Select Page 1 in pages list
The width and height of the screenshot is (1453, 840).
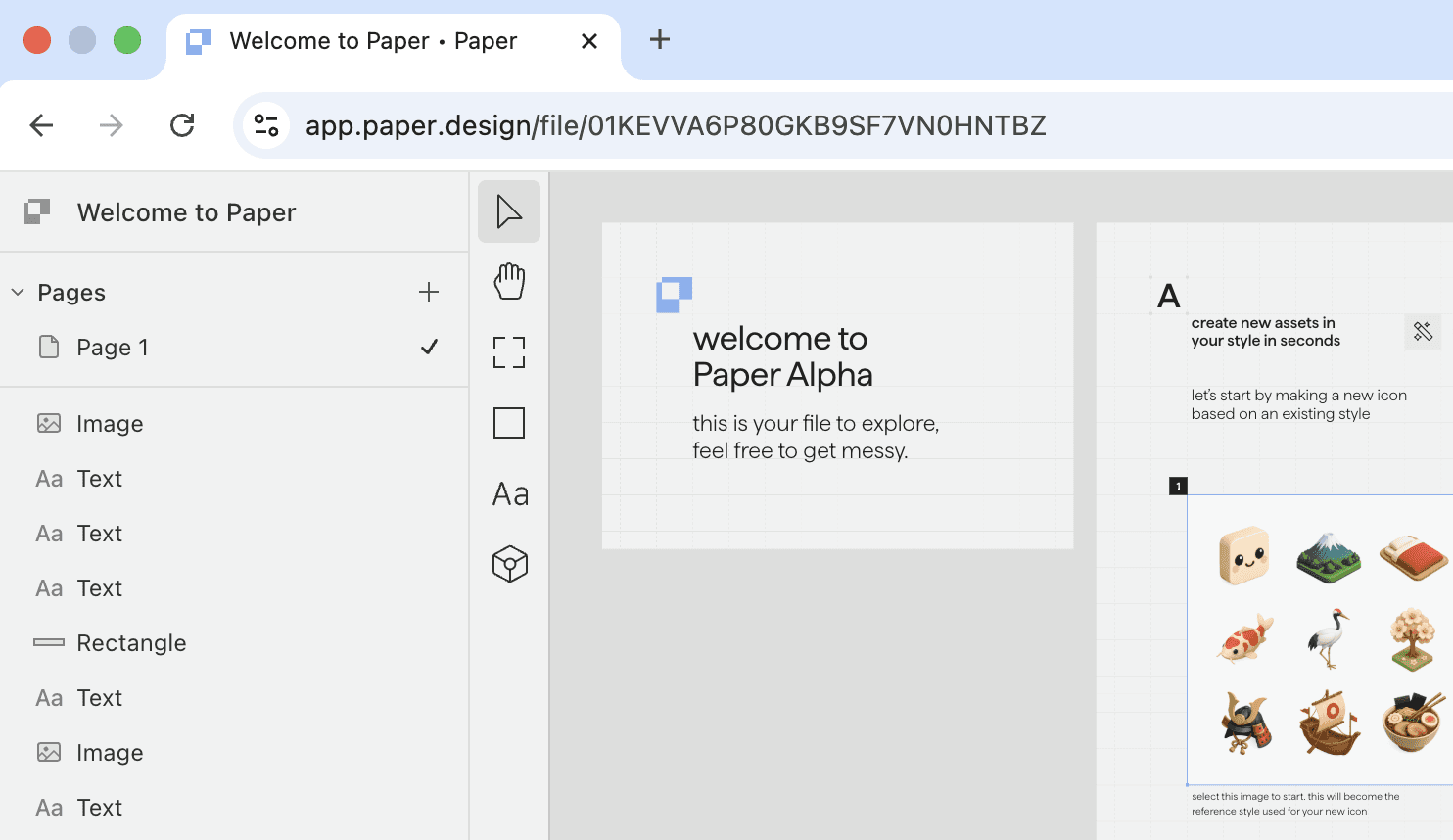(x=235, y=348)
